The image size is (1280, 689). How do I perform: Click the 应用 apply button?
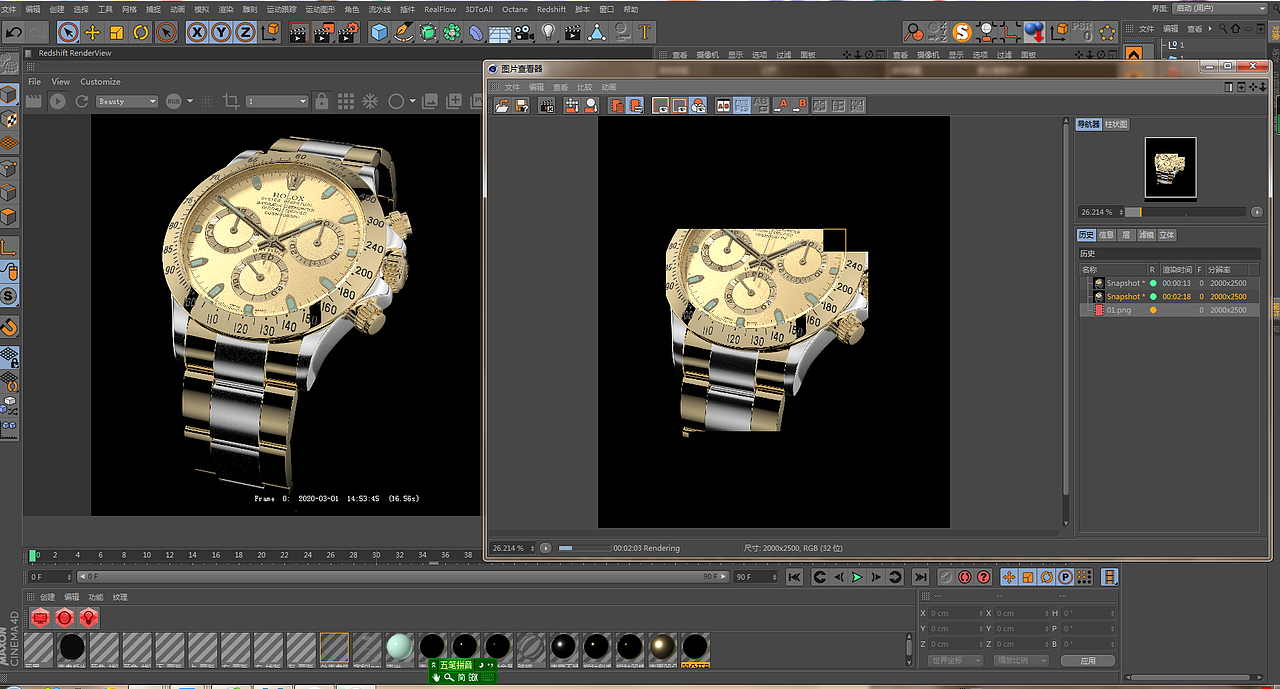point(1088,660)
